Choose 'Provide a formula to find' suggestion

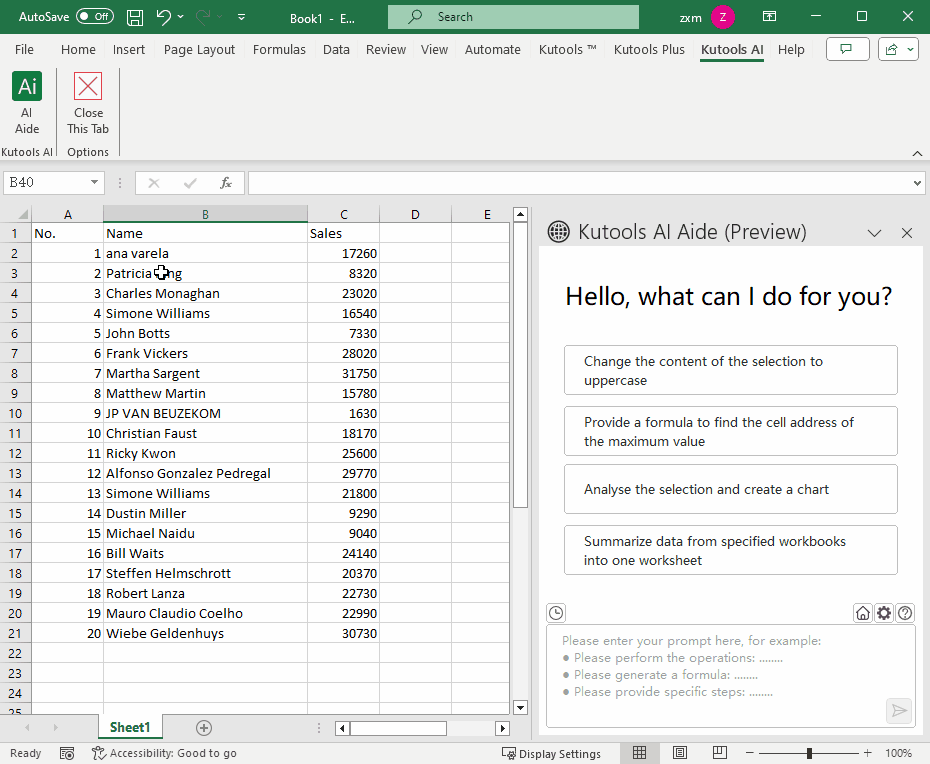click(x=731, y=431)
